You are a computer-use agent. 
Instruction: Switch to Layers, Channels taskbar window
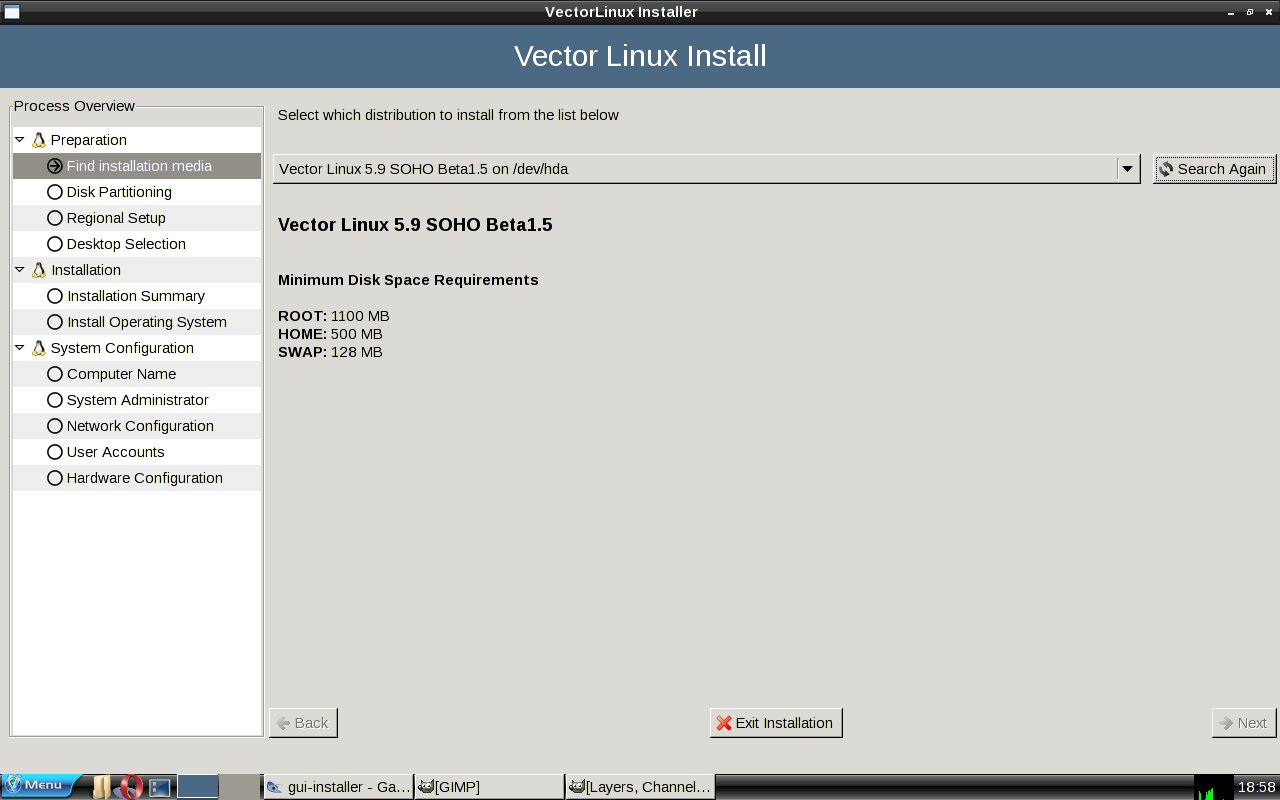tap(640, 787)
